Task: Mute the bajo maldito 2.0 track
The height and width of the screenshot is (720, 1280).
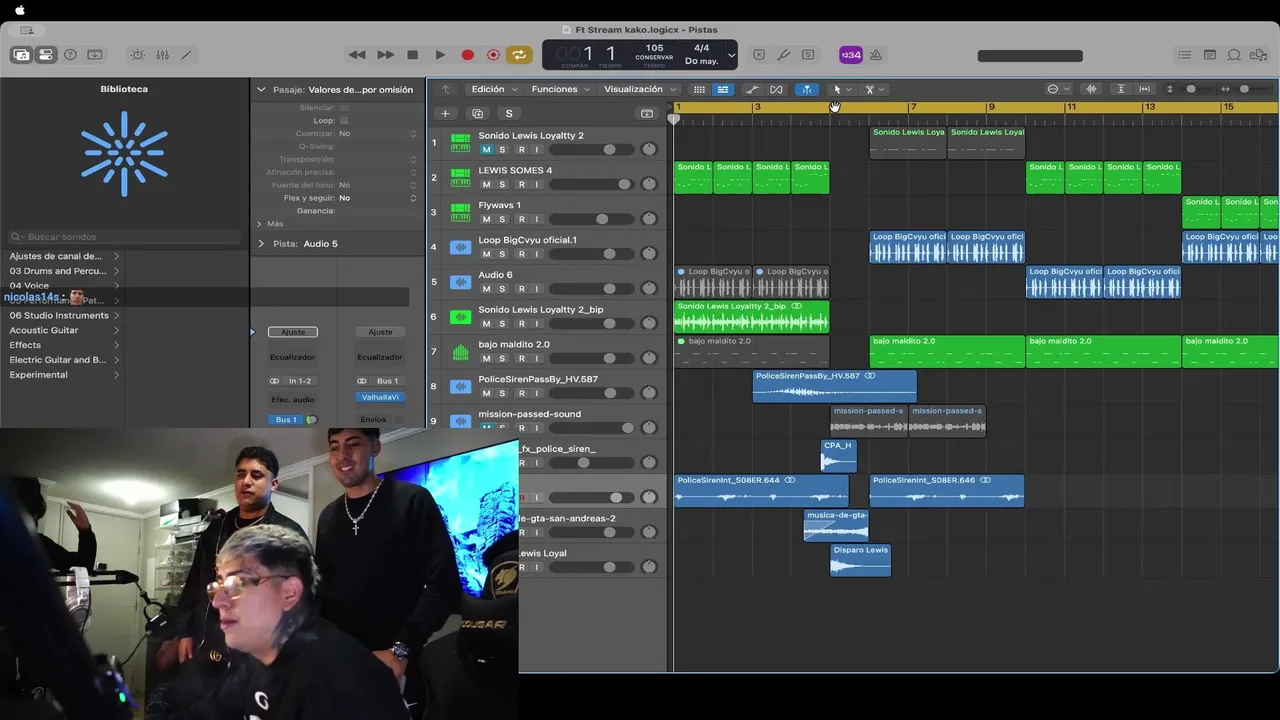Action: [487, 358]
